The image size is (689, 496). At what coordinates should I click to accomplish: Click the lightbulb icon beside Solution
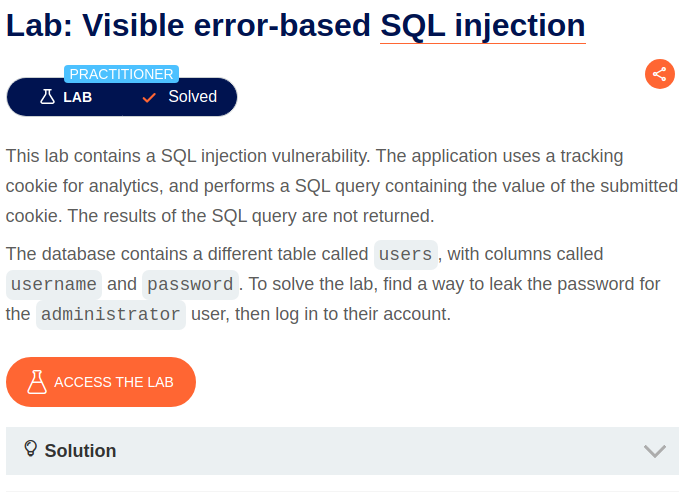point(31,449)
